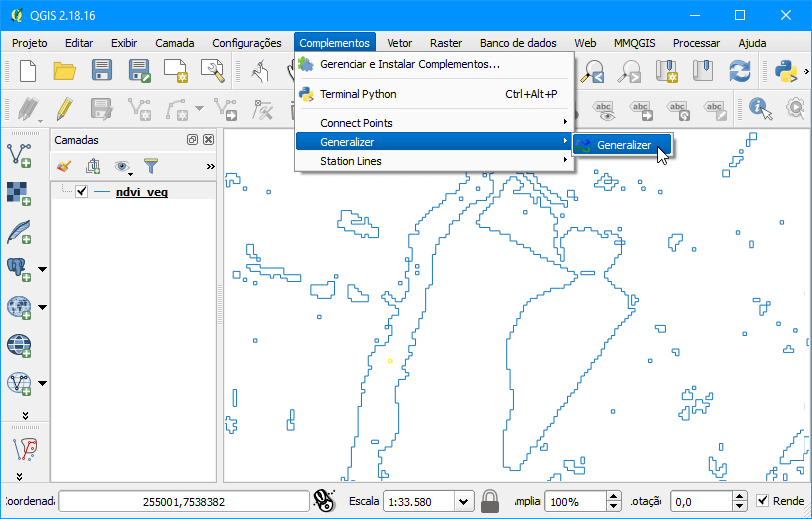Click the move label abc icon

(641, 110)
